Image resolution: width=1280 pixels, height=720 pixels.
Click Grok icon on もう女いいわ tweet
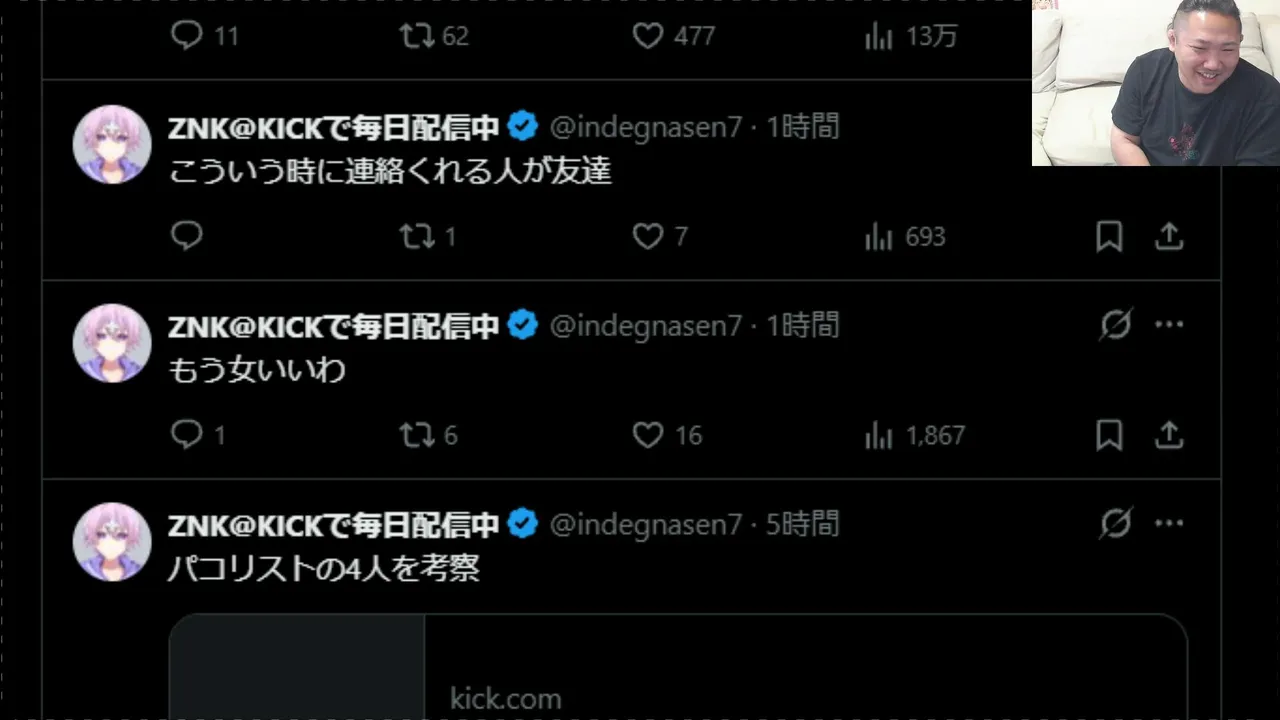coord(1116,325)
